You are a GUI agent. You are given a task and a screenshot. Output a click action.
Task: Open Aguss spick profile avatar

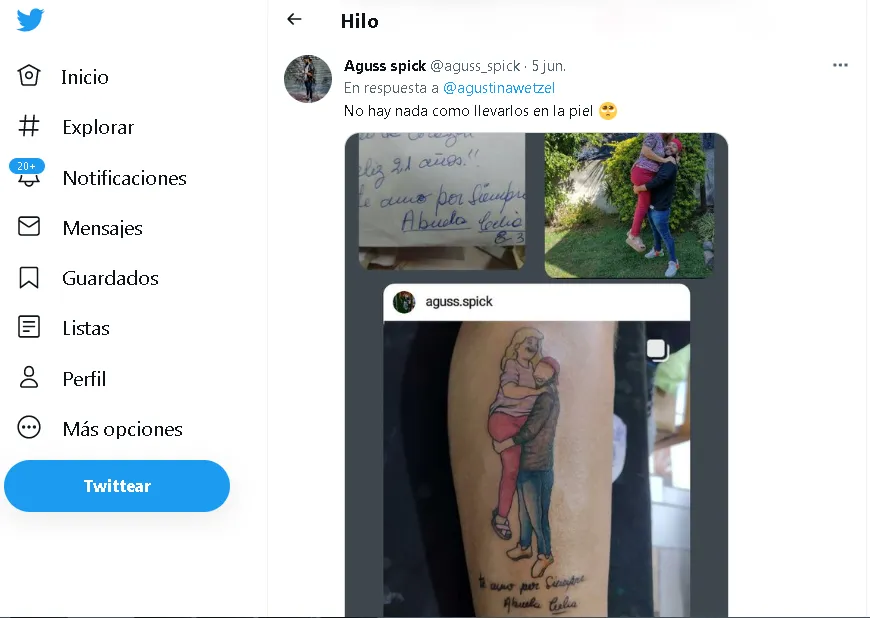pyautogui.click(x=308, y=79)
